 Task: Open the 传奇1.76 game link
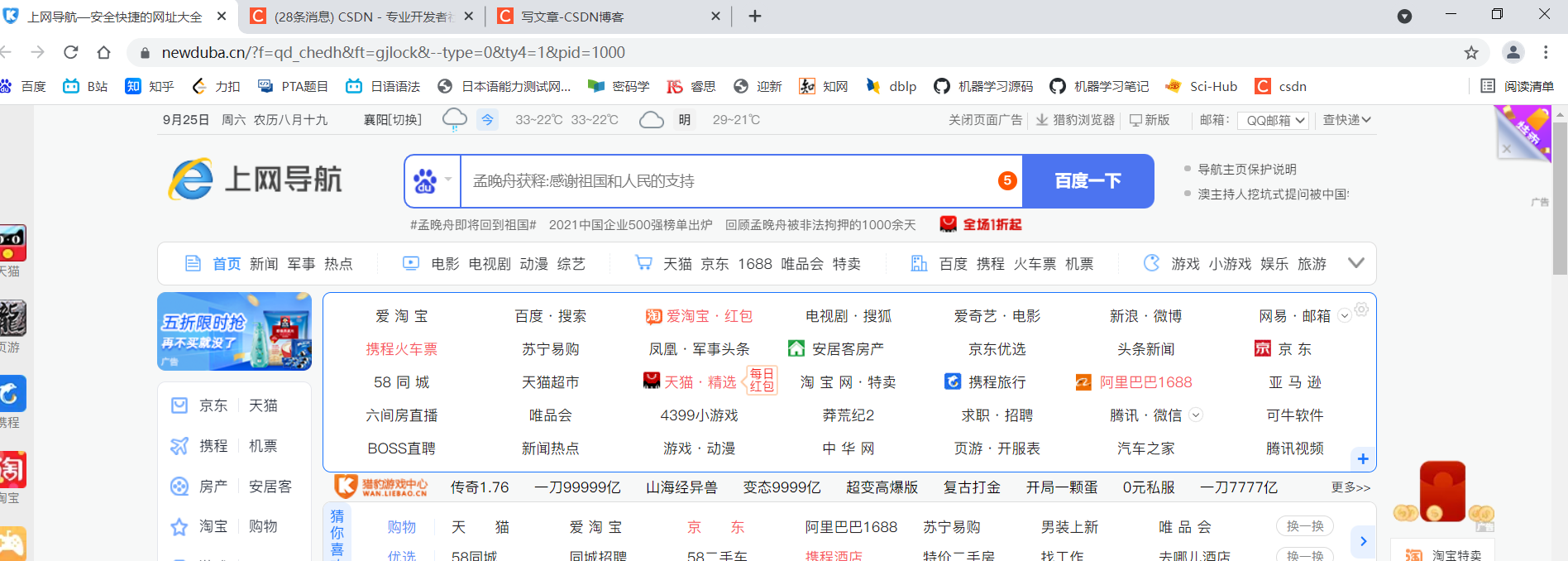point(480,487)
